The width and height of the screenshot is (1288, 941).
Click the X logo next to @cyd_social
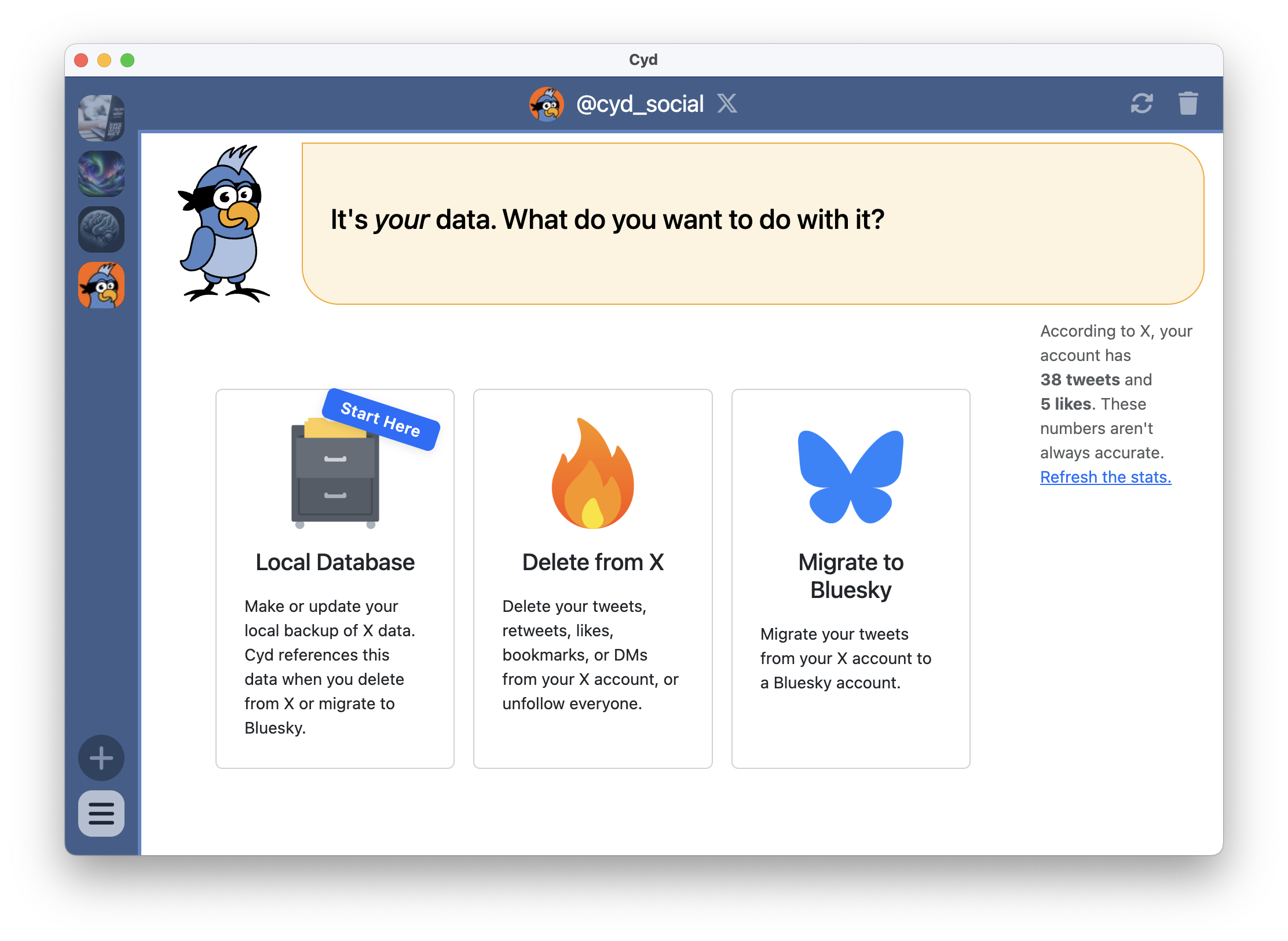tap(727, 104)
